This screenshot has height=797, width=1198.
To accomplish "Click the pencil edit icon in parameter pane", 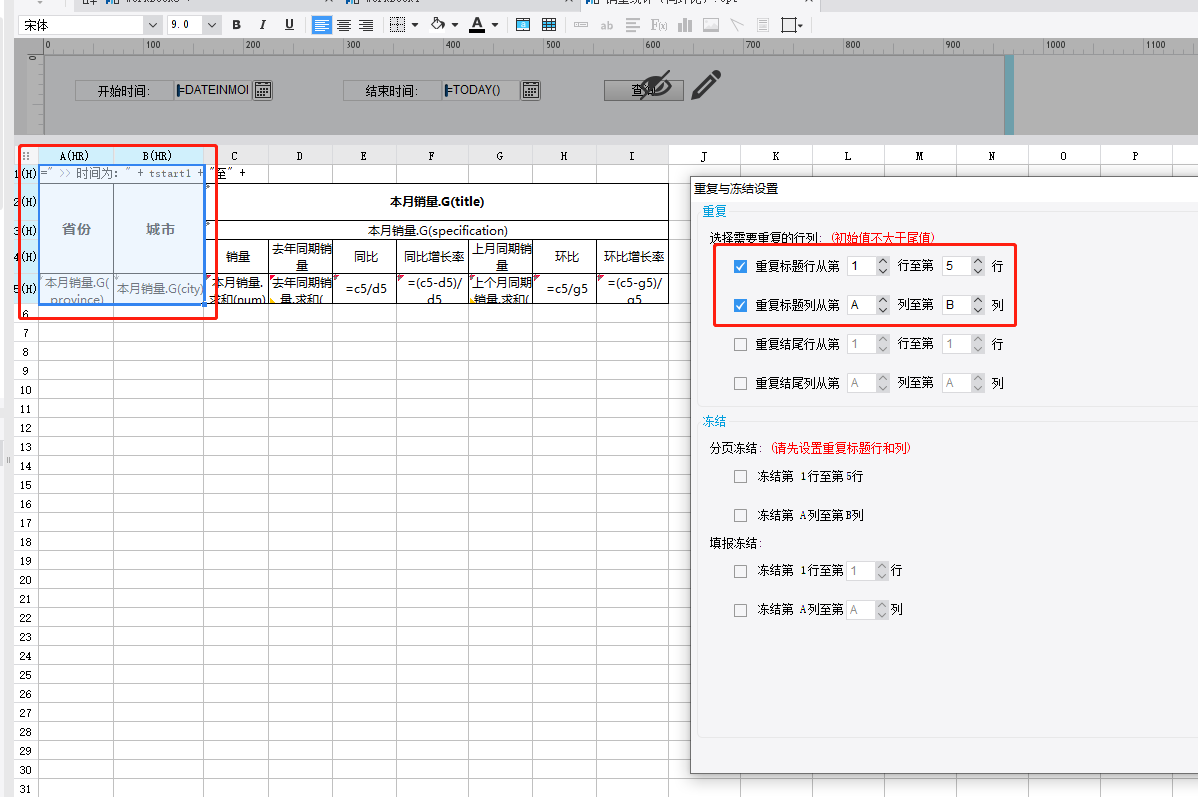I will [706, 85].
